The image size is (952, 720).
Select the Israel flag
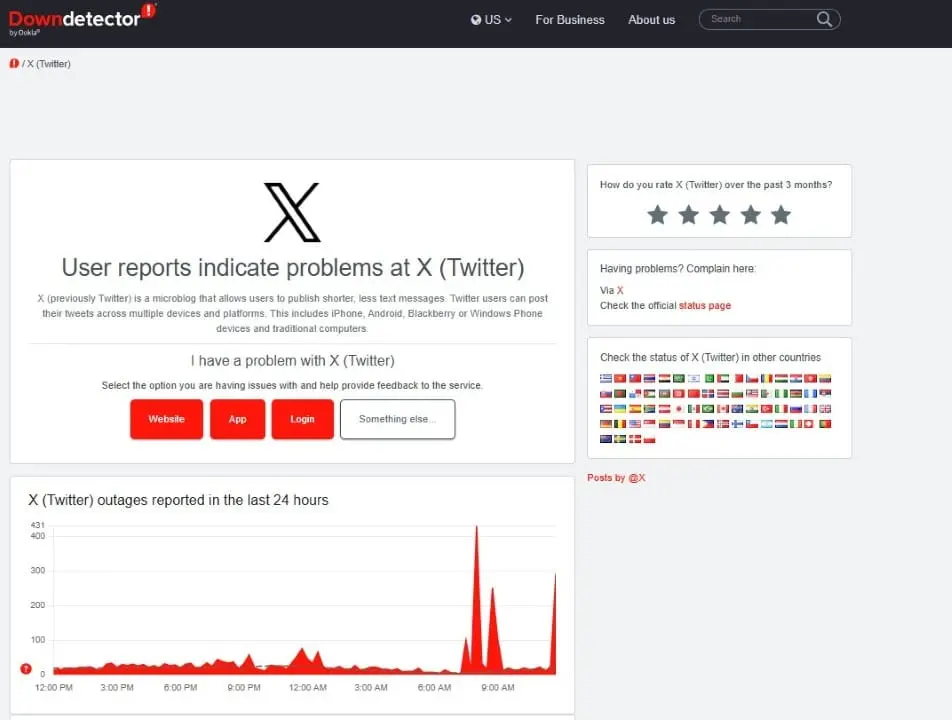tap(694, 378)
